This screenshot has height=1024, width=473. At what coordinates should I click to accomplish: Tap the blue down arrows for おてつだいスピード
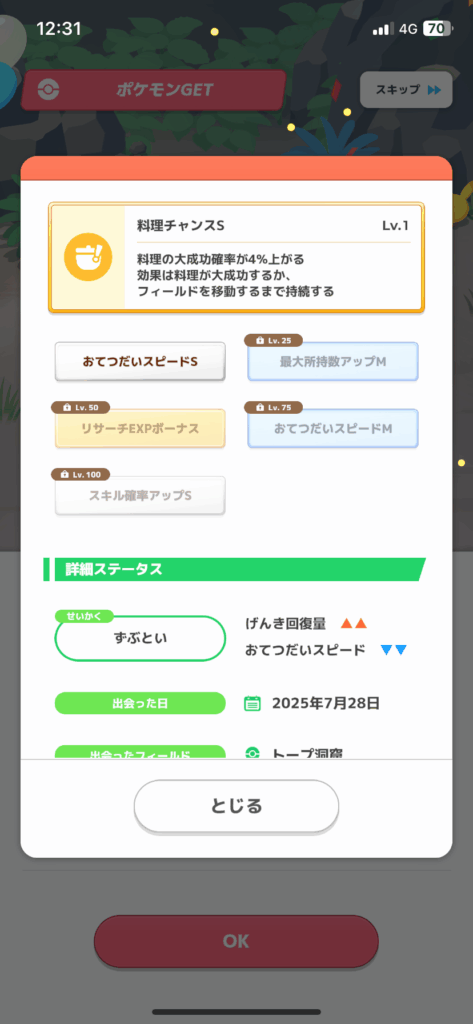point(393,650)
